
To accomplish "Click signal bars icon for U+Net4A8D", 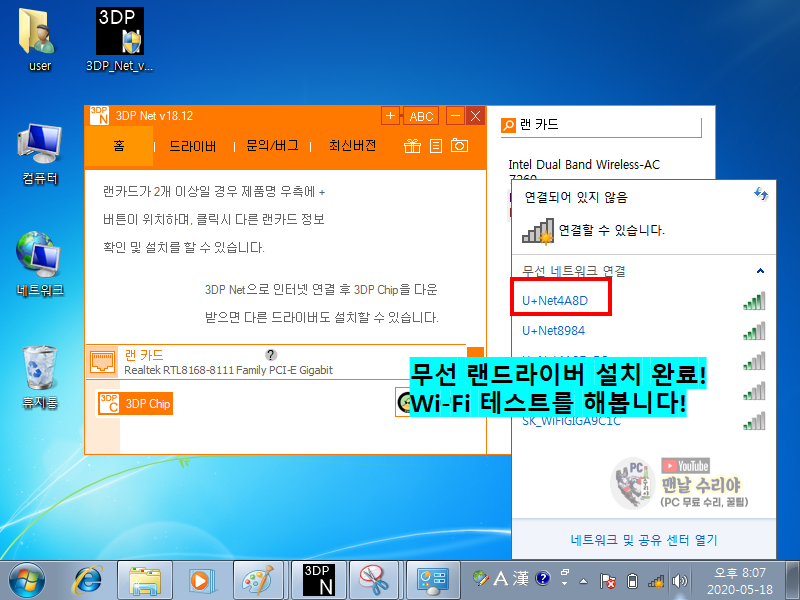I will [x=755, y=301].
